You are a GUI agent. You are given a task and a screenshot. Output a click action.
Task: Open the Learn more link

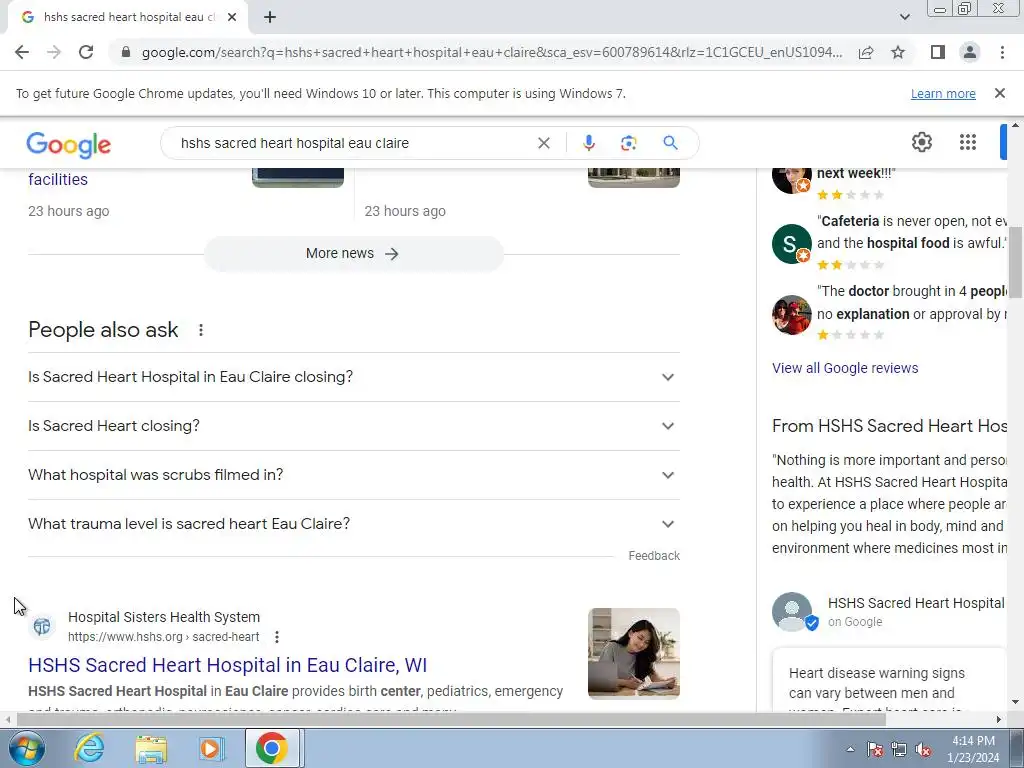tap(943, 93)
